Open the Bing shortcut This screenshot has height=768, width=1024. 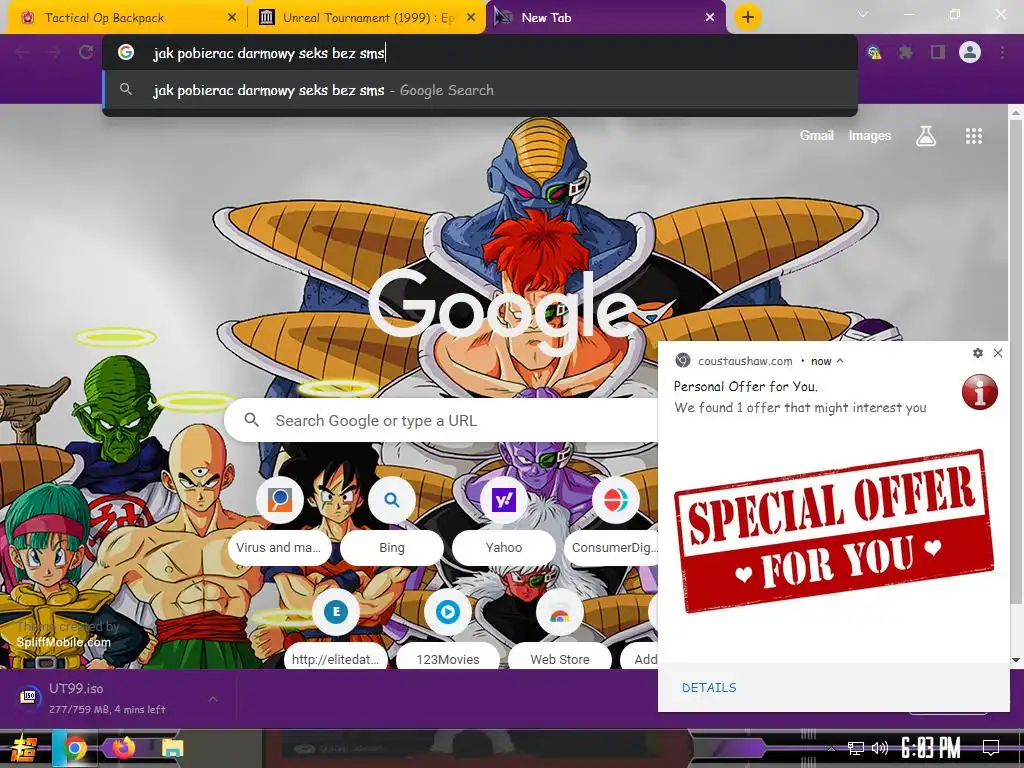pos(391,521)
